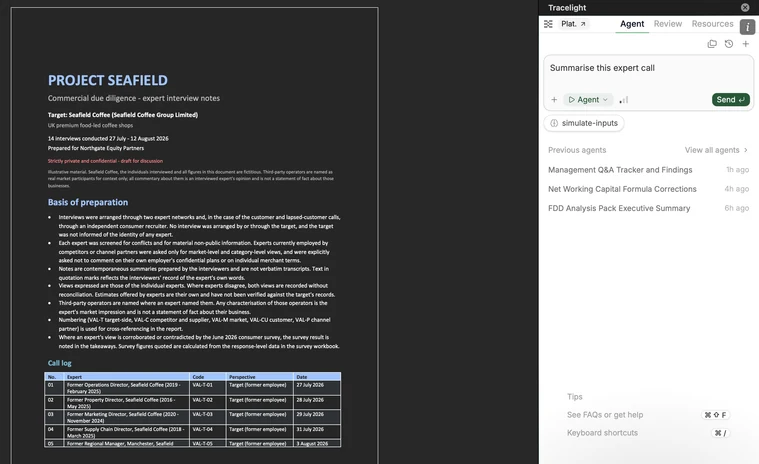This screenshot has width=759, height=464.
Task: Click the 'Date' column header in call log
Action: (x=317, y=377)
